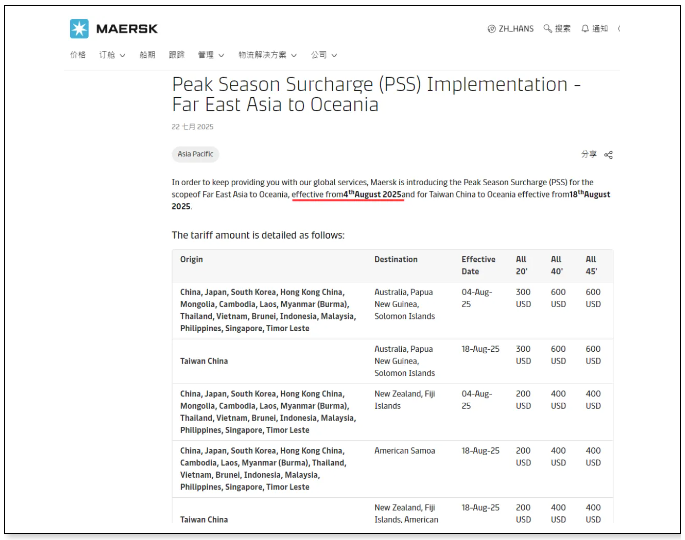Click the American Samoa destination cell

point(405,451)
